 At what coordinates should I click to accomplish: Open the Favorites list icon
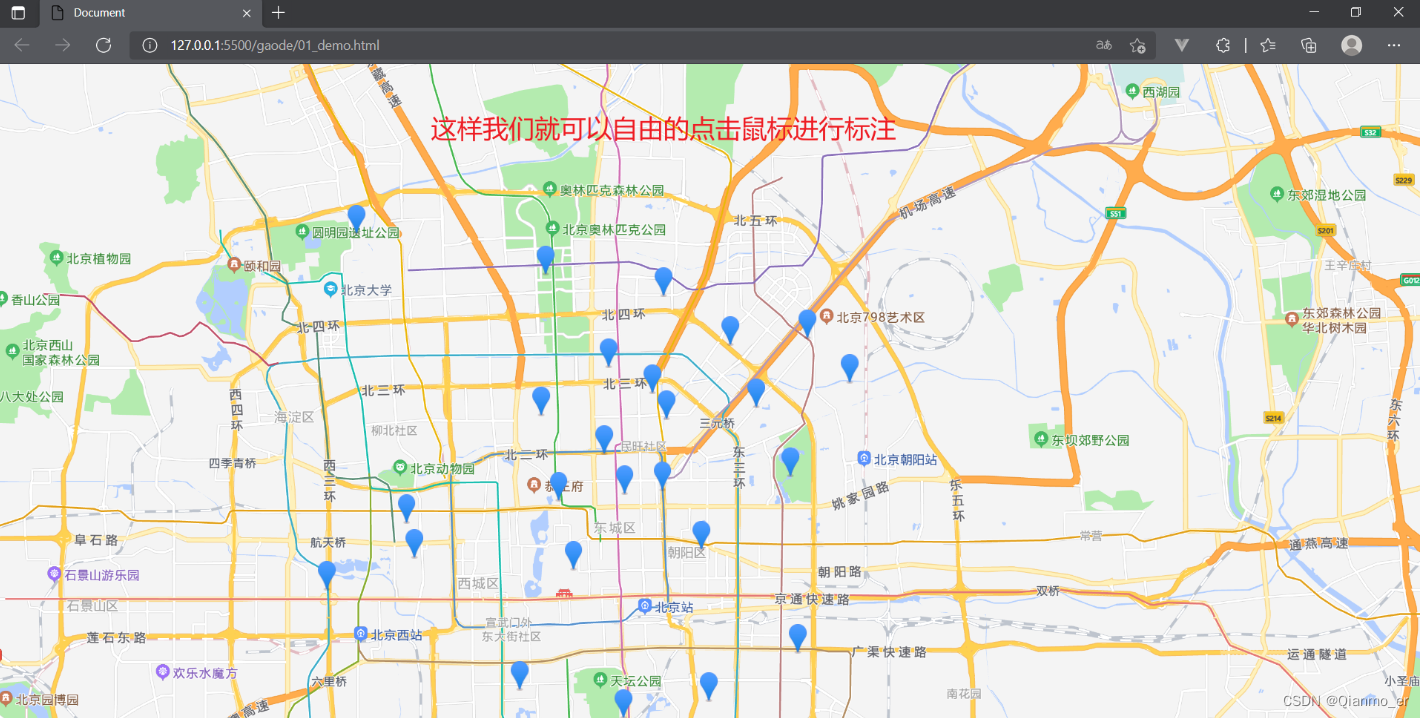(1268, 45)
